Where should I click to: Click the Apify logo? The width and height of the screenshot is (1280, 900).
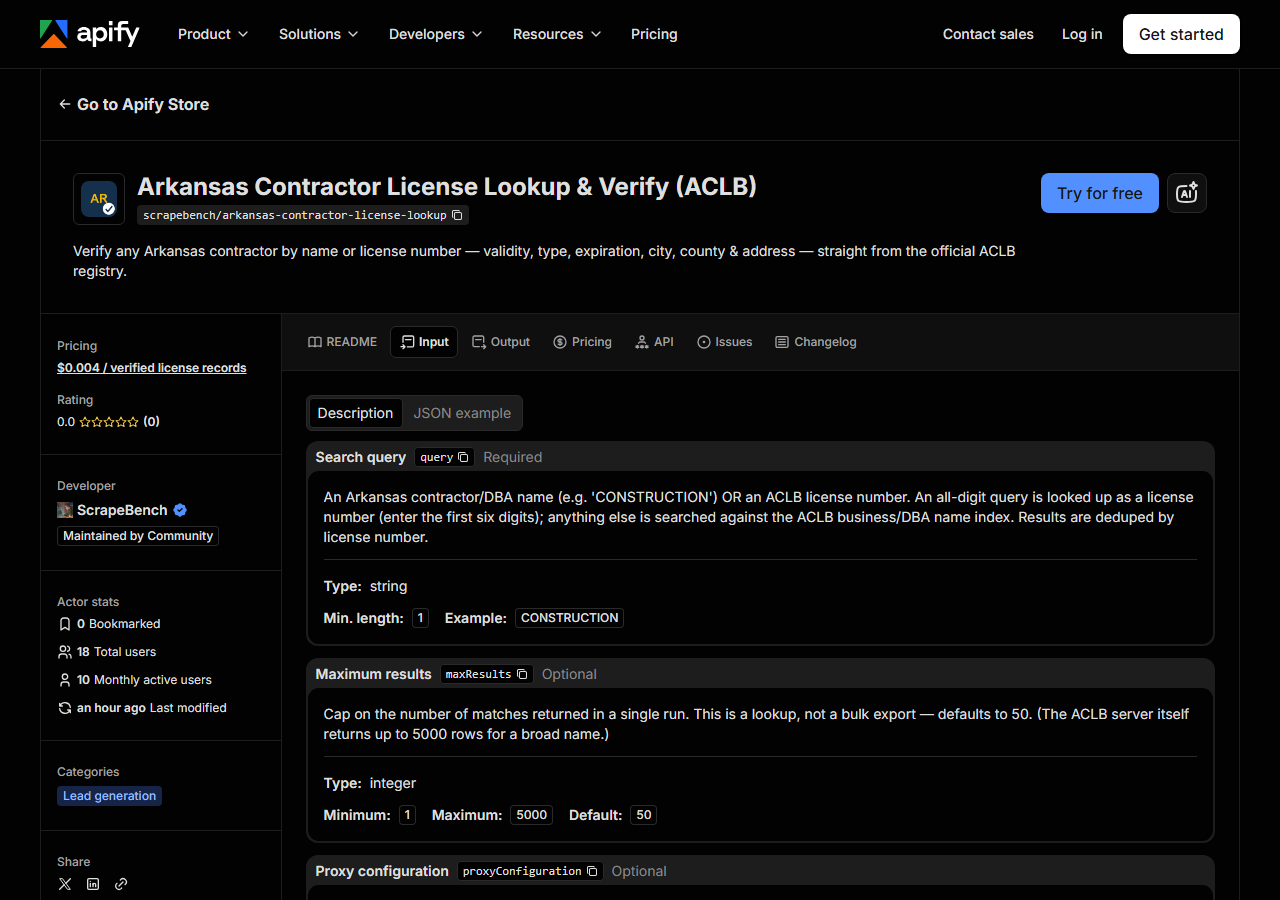point(89,34)
